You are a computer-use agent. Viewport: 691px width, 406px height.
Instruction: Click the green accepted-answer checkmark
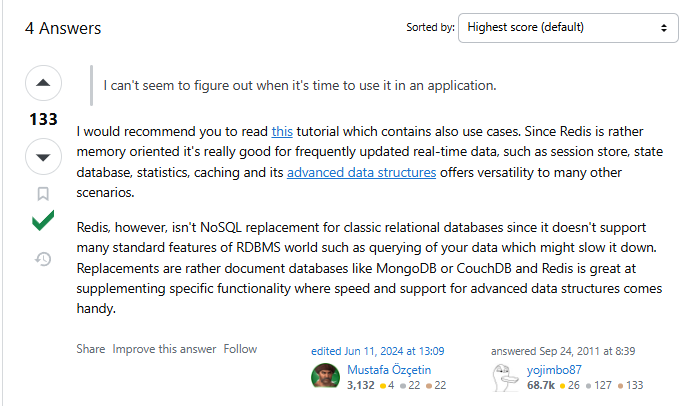point(43,220)
